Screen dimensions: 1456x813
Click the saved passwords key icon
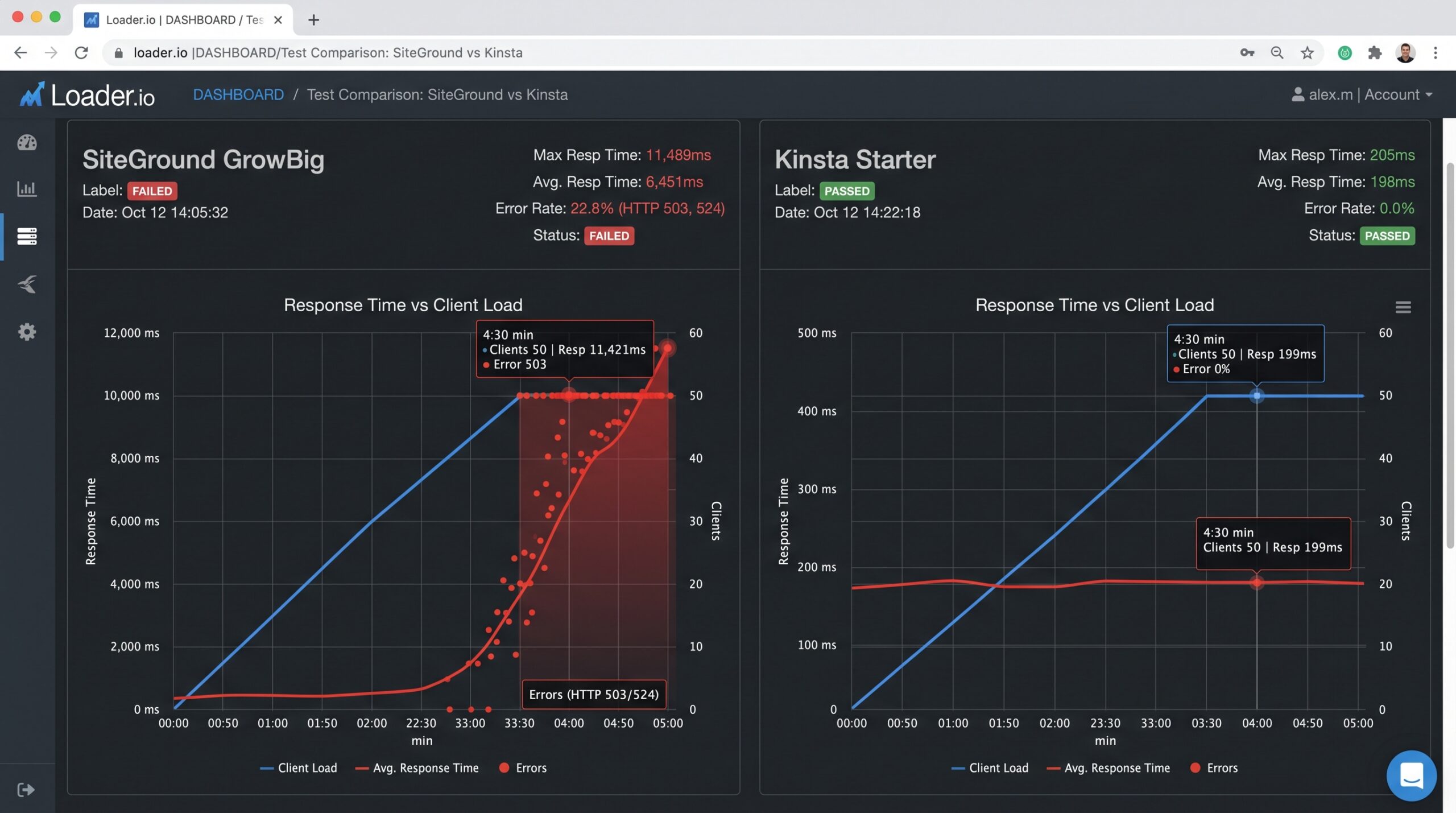click(x=1247, y=53)
